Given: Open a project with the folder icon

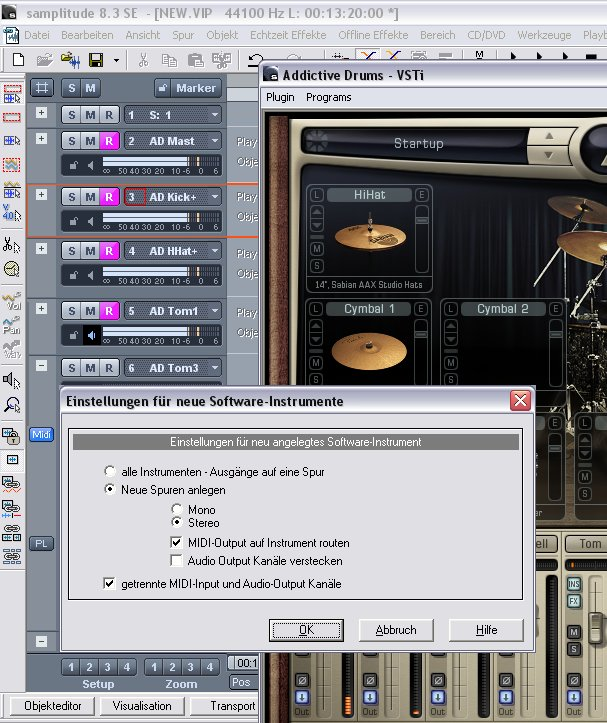Looking at the screenshot, I should pos(45,60).
